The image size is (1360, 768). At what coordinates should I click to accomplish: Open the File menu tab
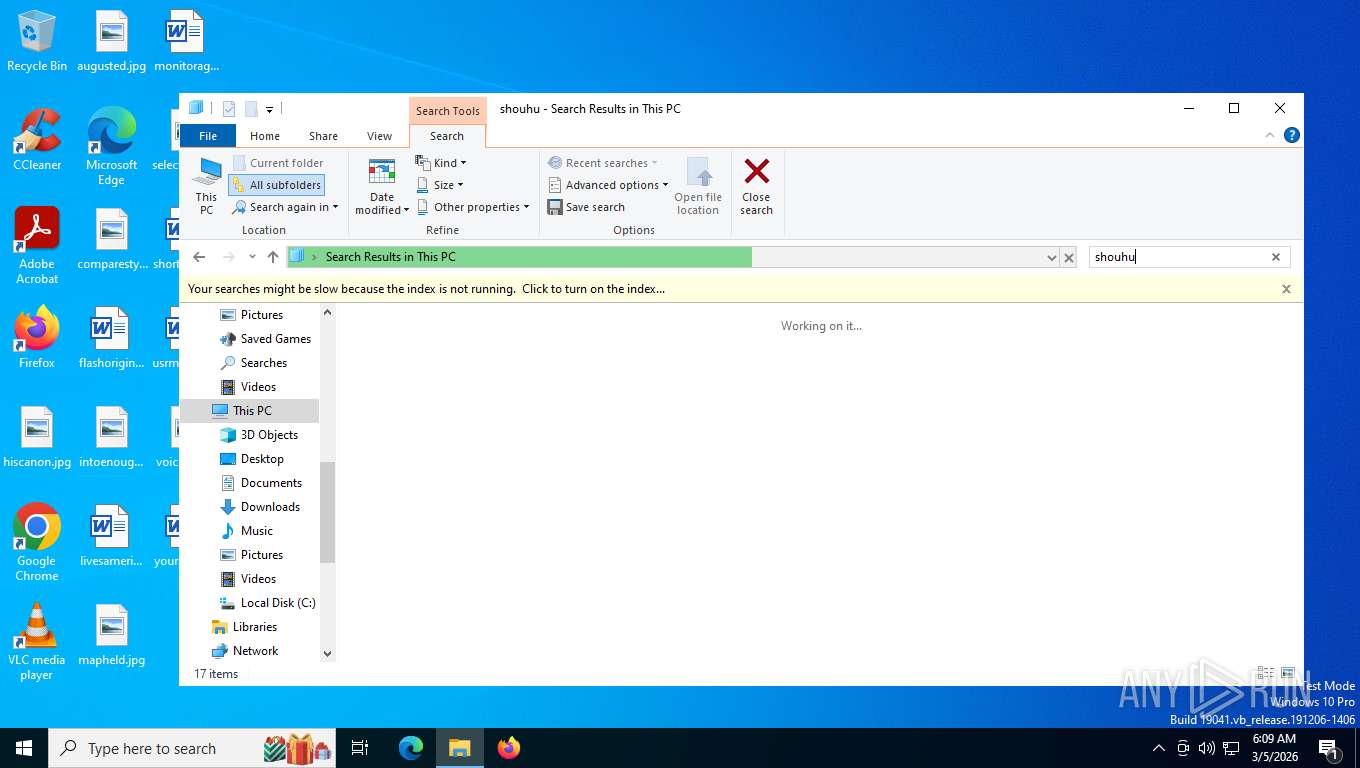pyautogui.click(x=208, y=136)
